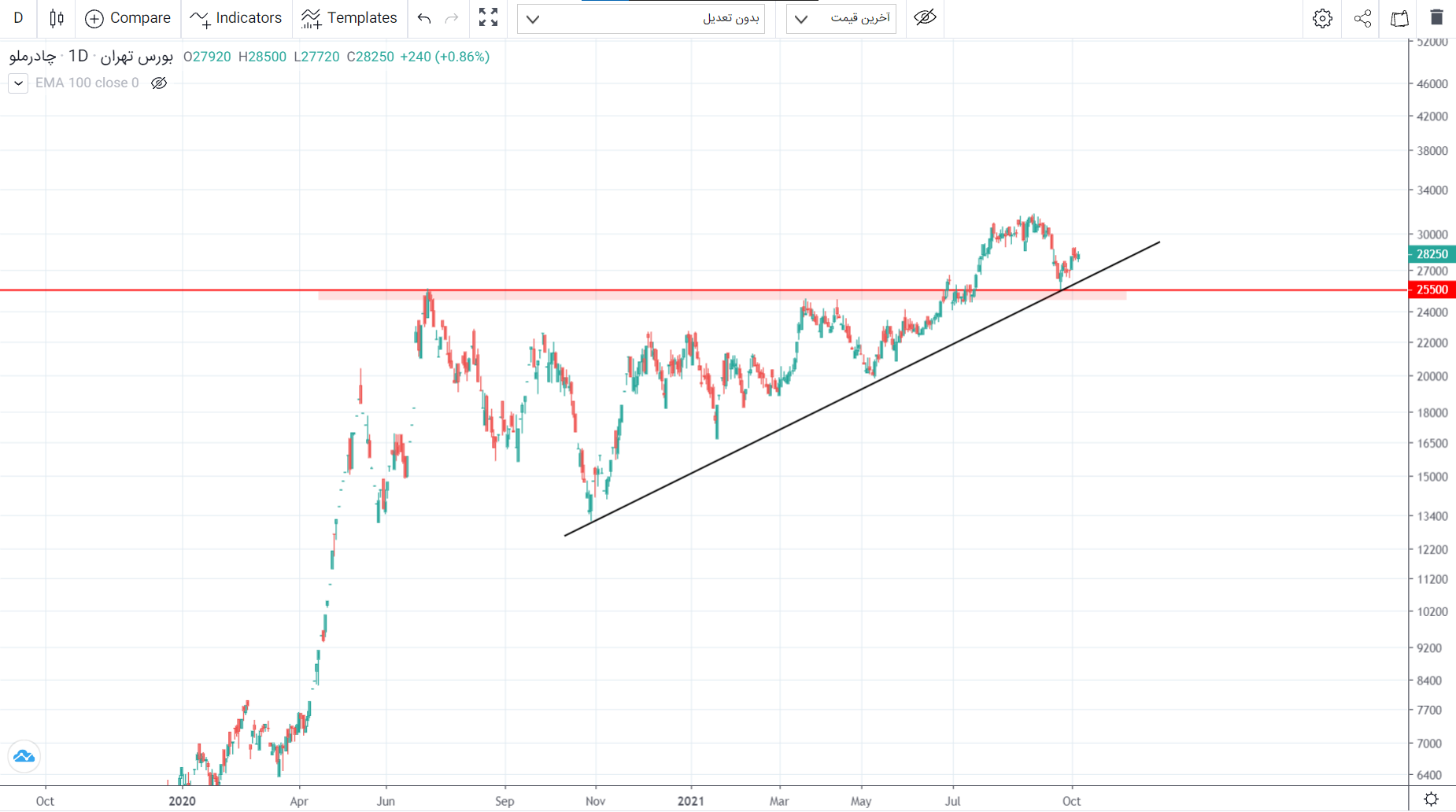Collapse the EMA indicator legend chevron

(18, 83)
